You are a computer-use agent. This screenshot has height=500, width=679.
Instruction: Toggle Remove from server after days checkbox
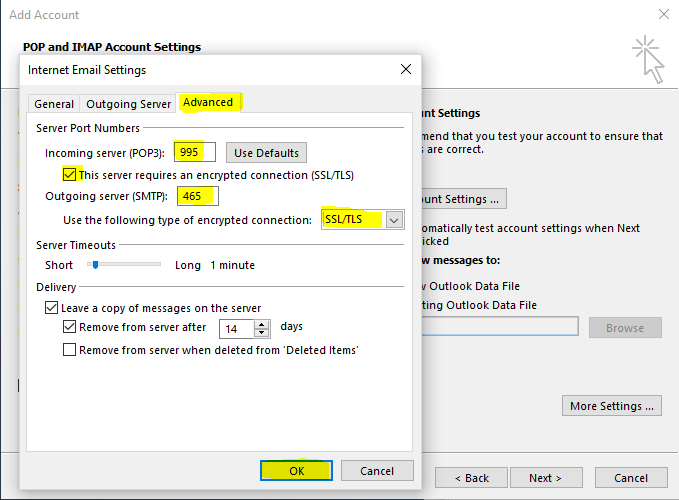tap(70, 327)
